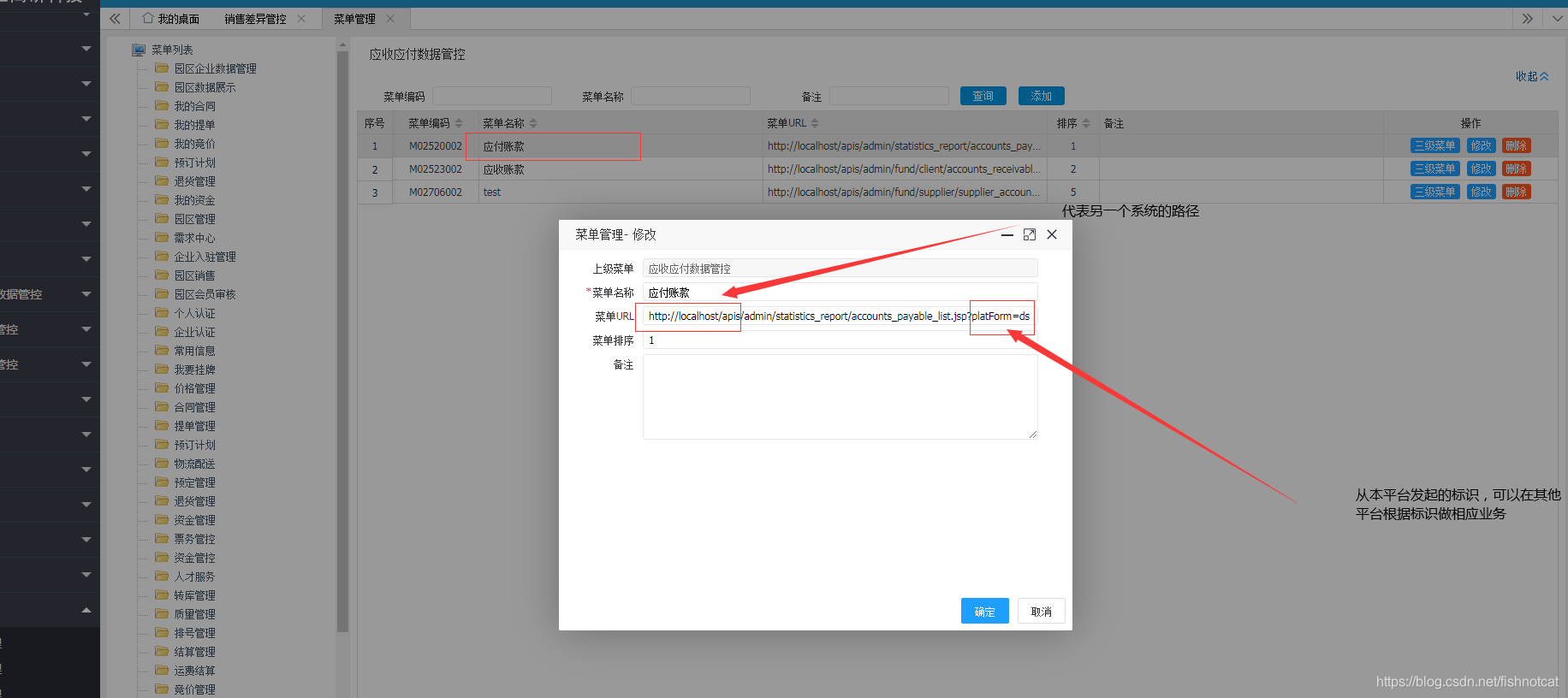Open the 我的资金 folder icon

pos(162,199)
